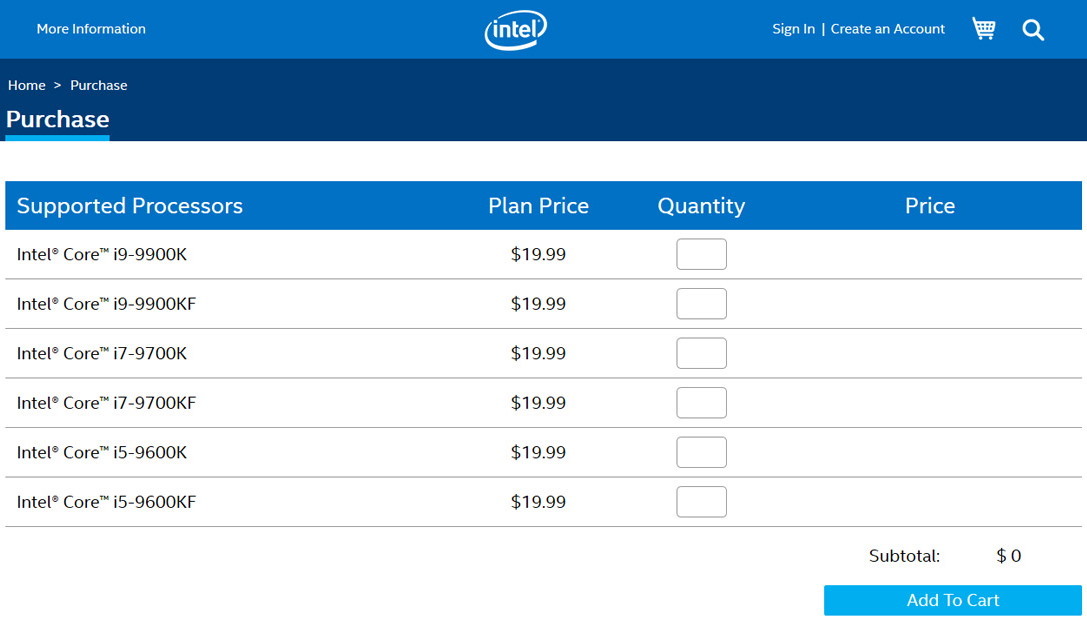
Task: Click the Quantity column header
Action: (701, 206)
